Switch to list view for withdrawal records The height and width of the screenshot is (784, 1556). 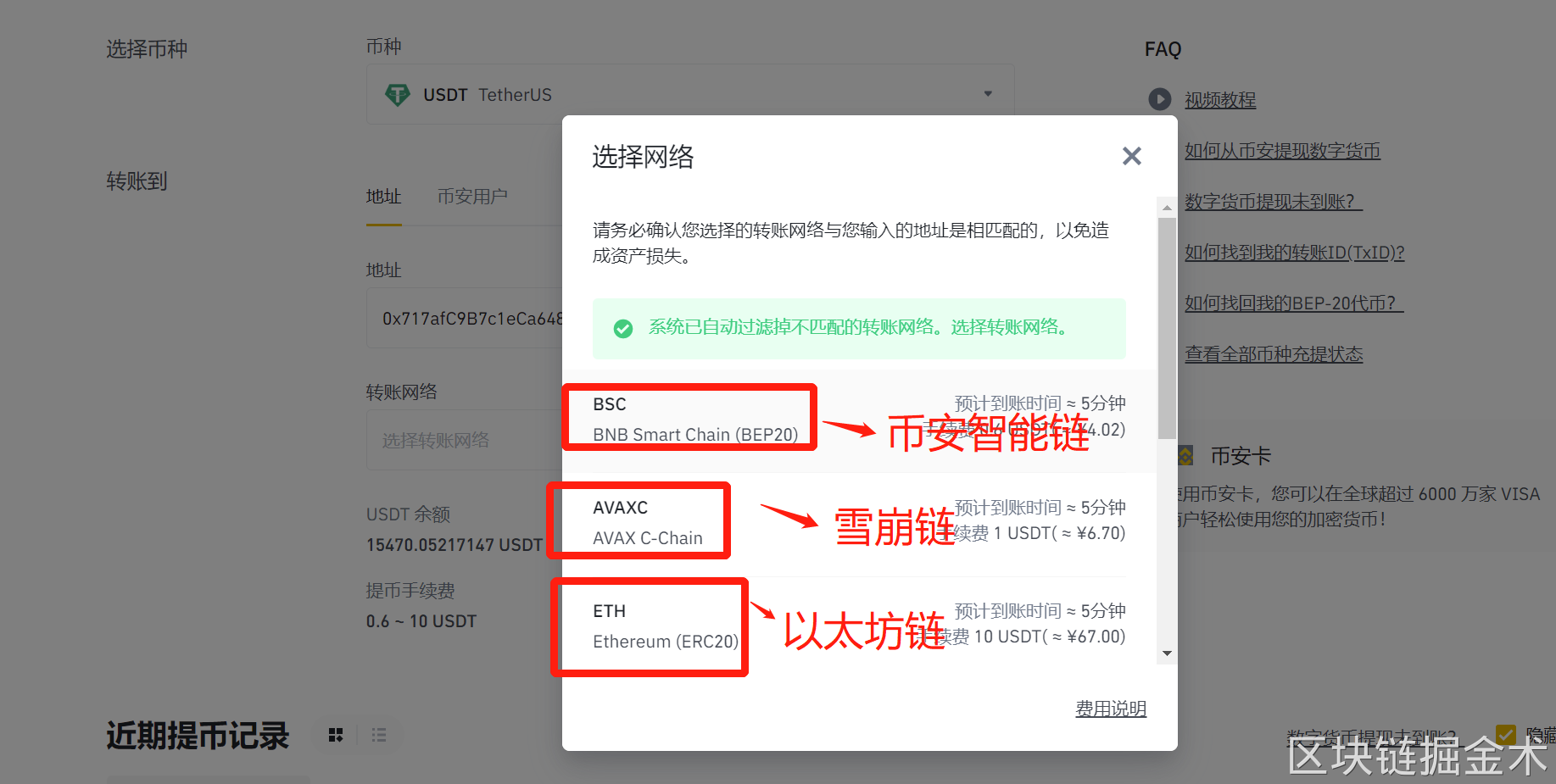(379, 735)
